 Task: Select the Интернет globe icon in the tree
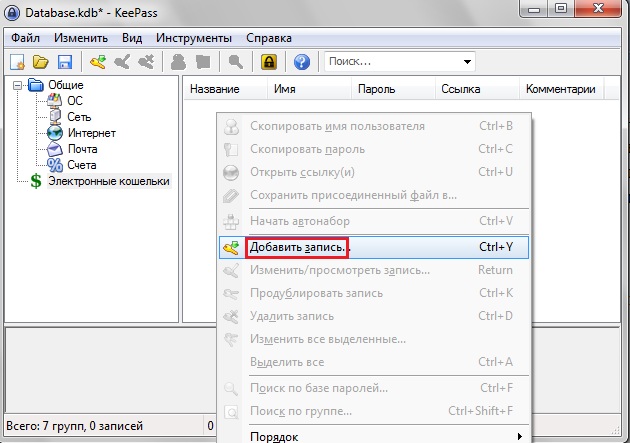56,133
